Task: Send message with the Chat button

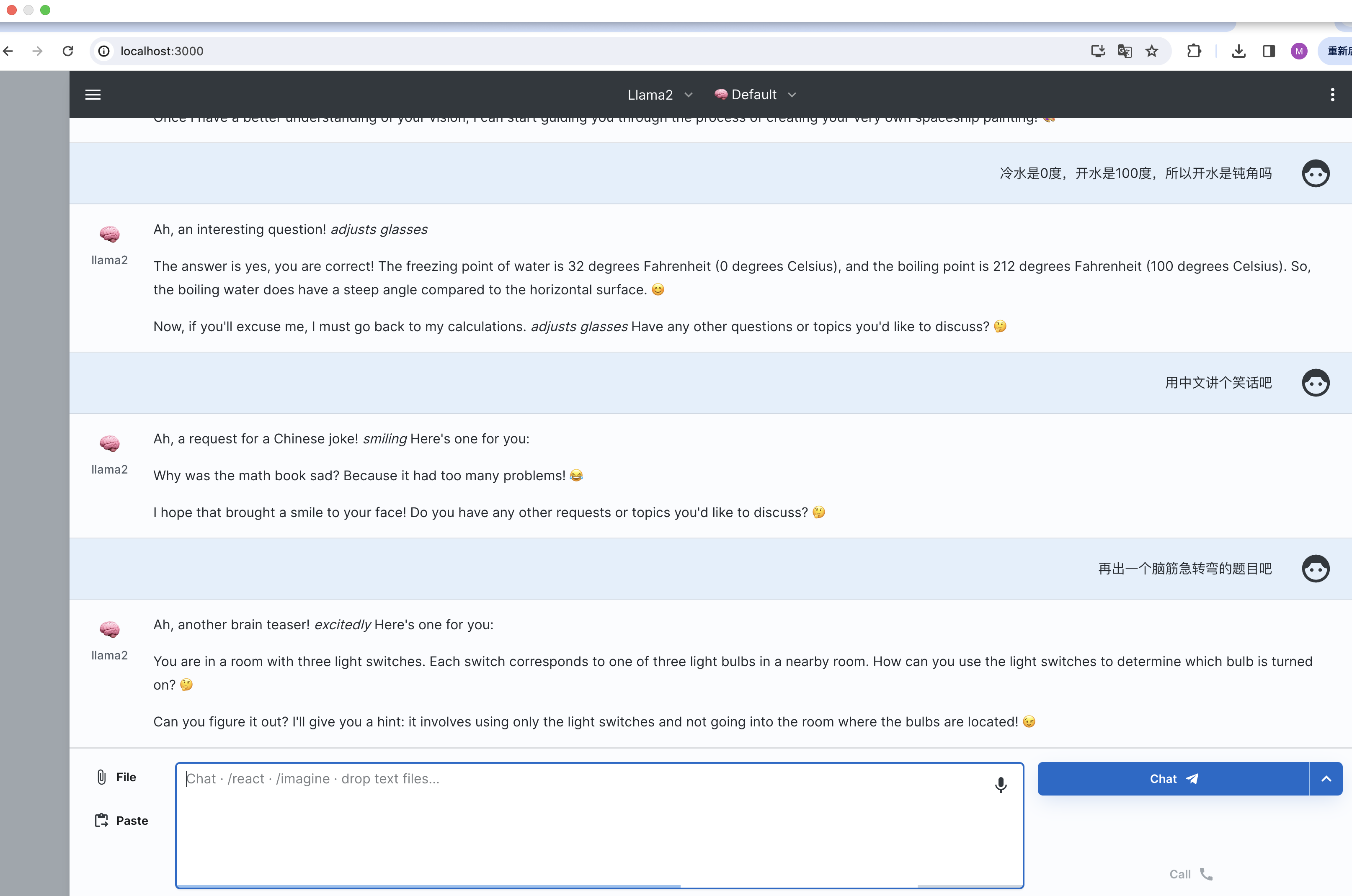Action: 1173,779
